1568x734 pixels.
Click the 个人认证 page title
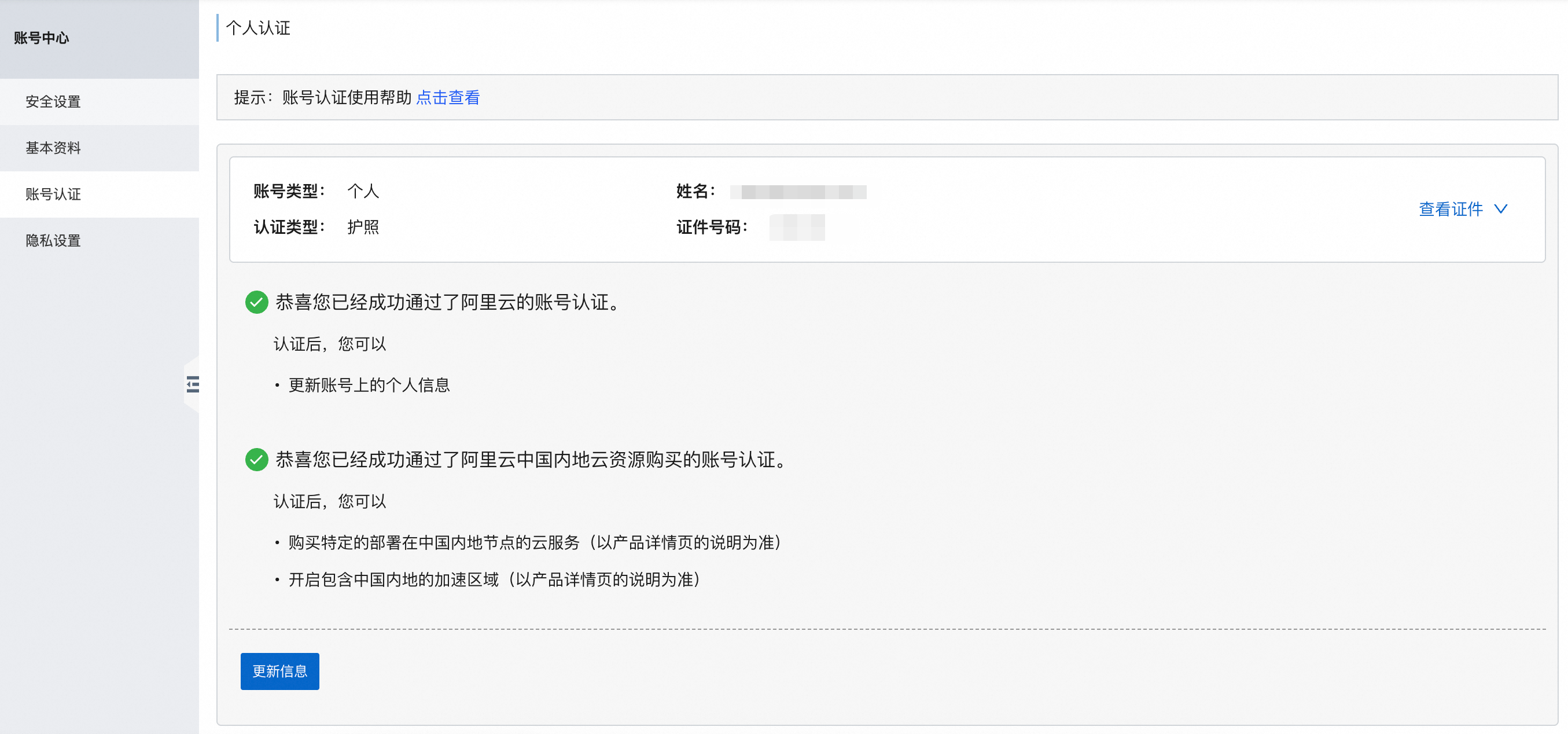click(258, 28)
